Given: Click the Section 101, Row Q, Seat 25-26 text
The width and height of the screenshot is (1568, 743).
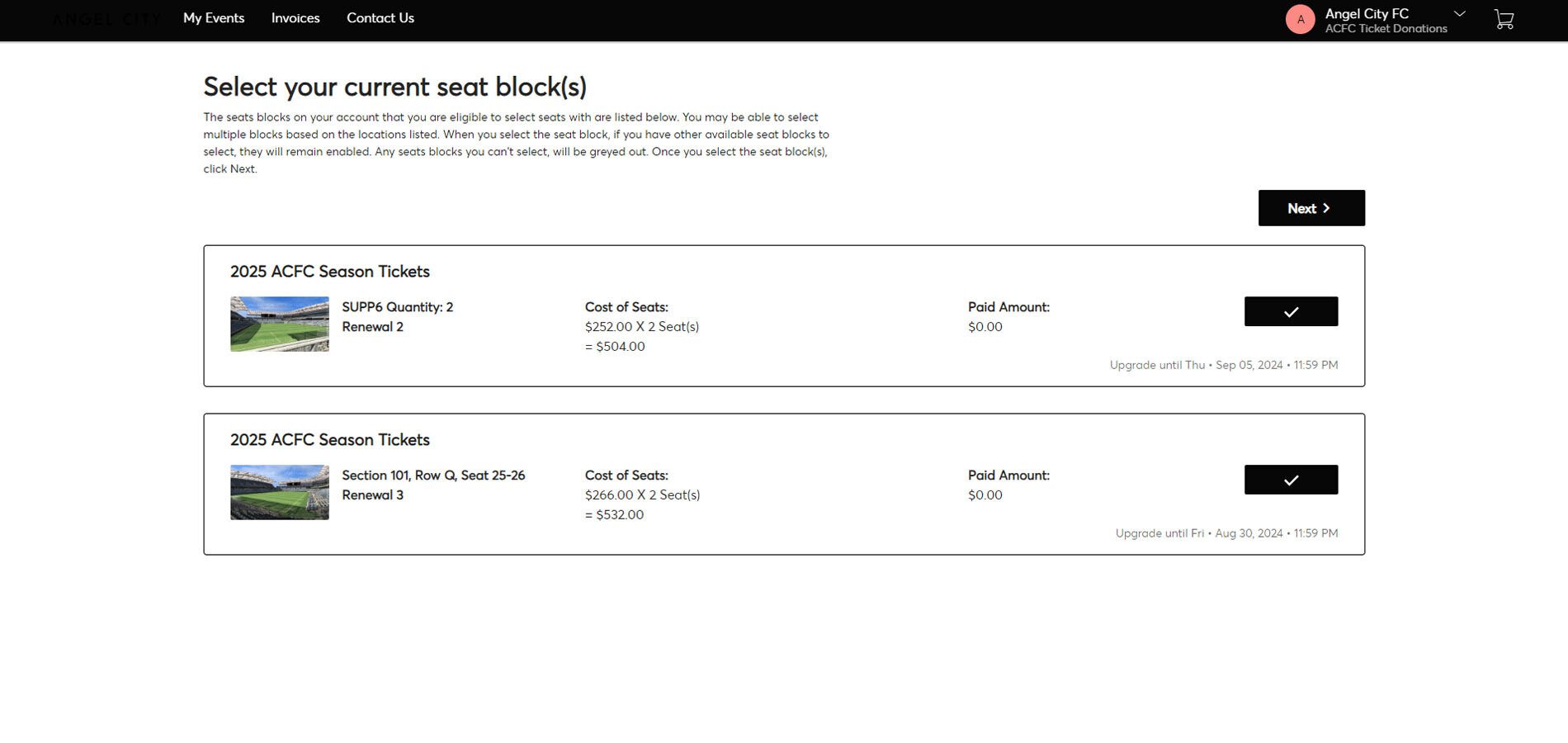Looking at the screenshot, I should pyautogui.click(x=433, y=476).
